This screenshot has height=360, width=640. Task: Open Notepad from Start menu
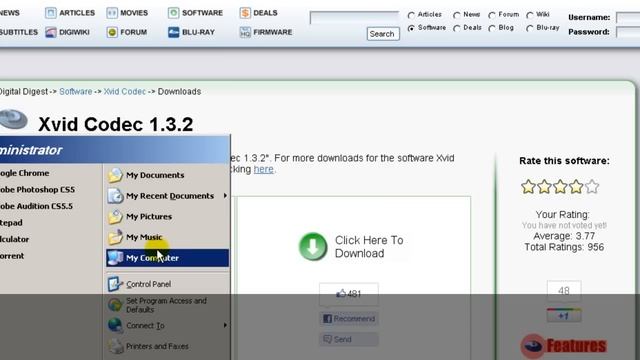point(11,223)
